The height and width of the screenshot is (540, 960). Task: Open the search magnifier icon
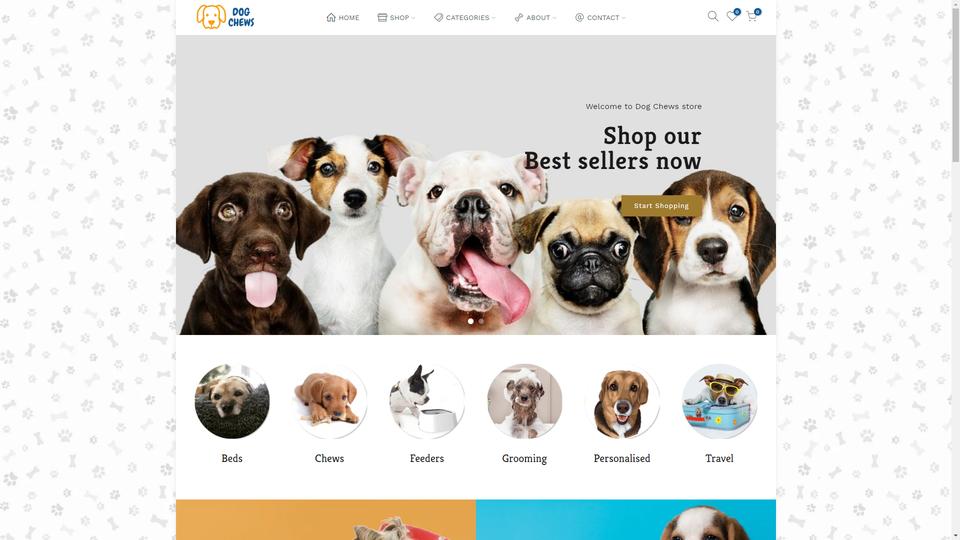[713, 17]
